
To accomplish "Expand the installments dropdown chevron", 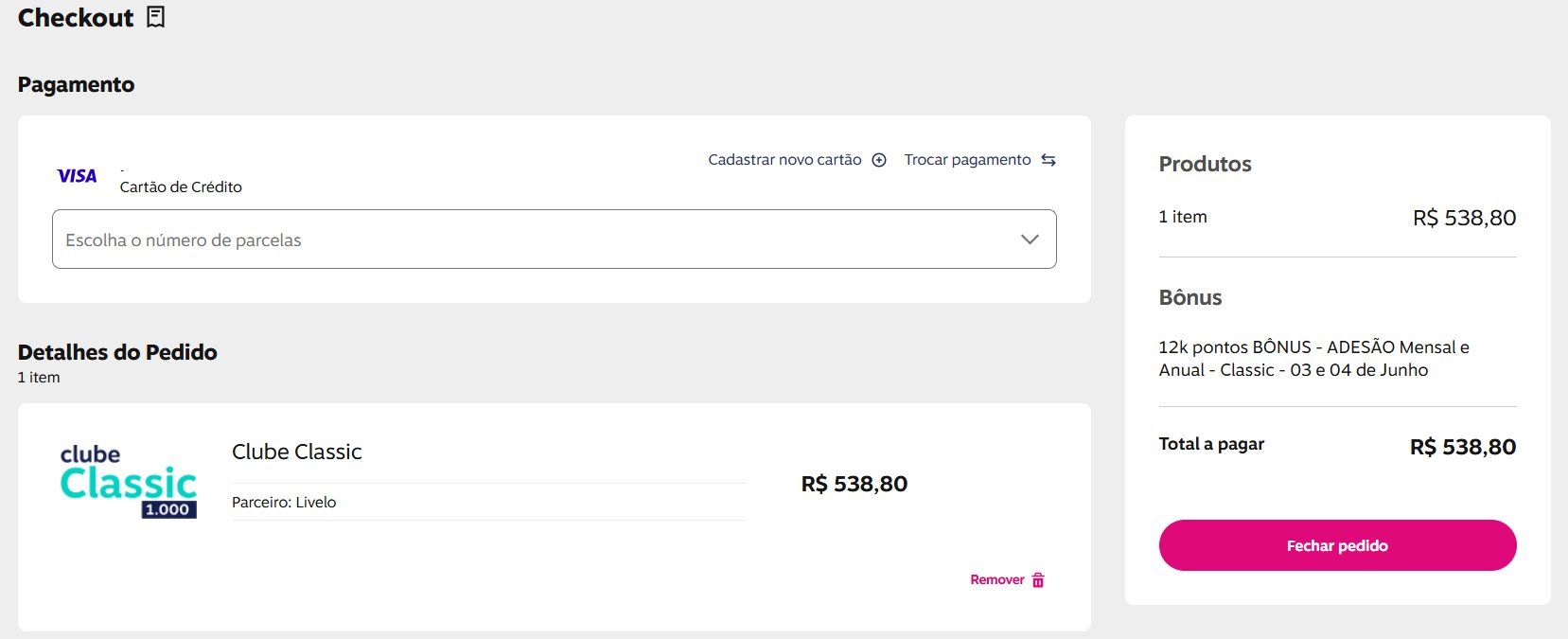I will (x=1030, y=240).
